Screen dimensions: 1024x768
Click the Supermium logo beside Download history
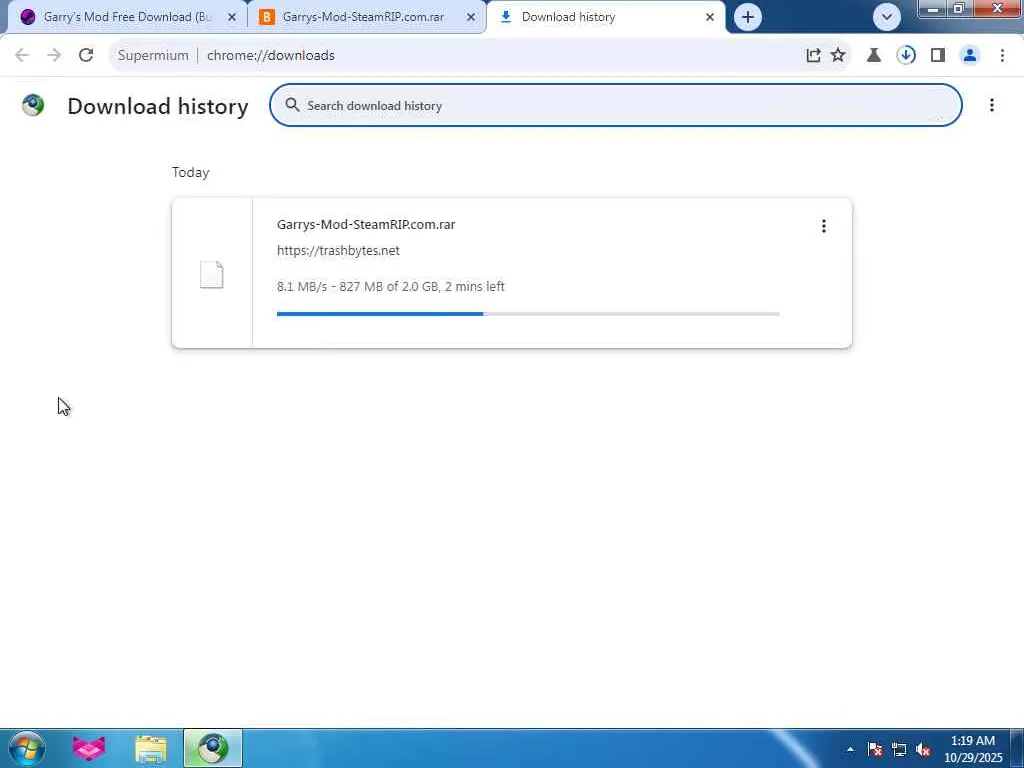coord(33,105)
